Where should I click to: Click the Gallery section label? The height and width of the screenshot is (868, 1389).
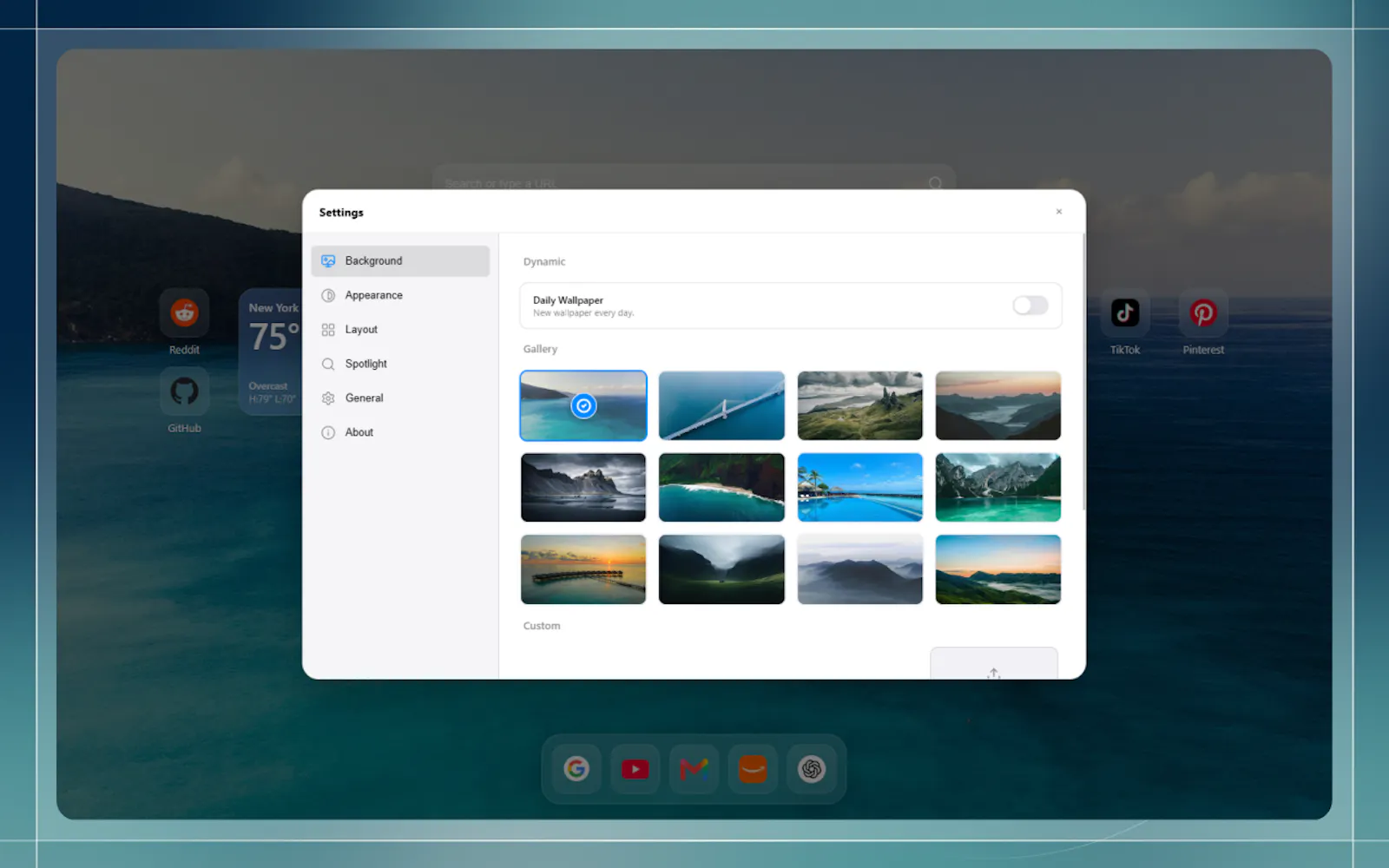(540, 349)
